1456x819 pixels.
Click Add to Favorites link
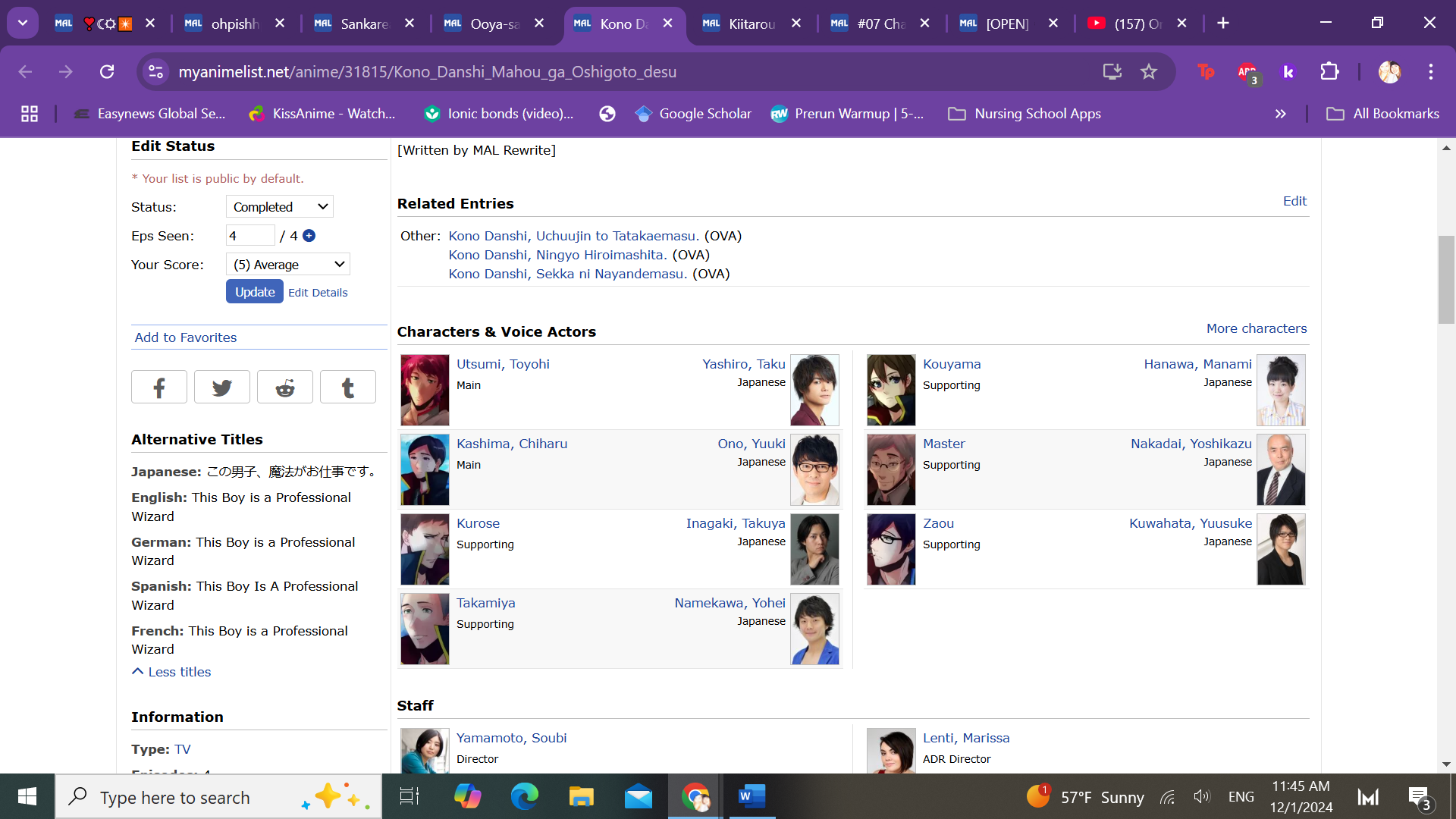point(186,337)
